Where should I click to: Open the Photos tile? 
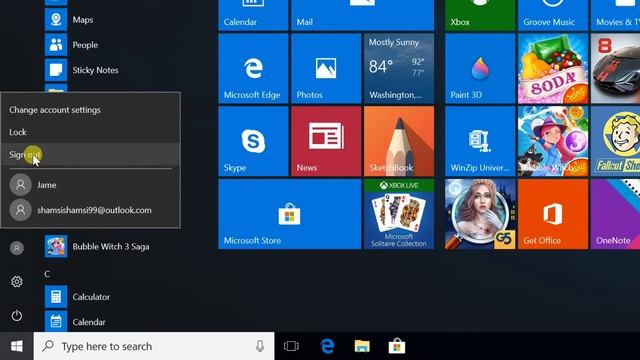(326, 68)
